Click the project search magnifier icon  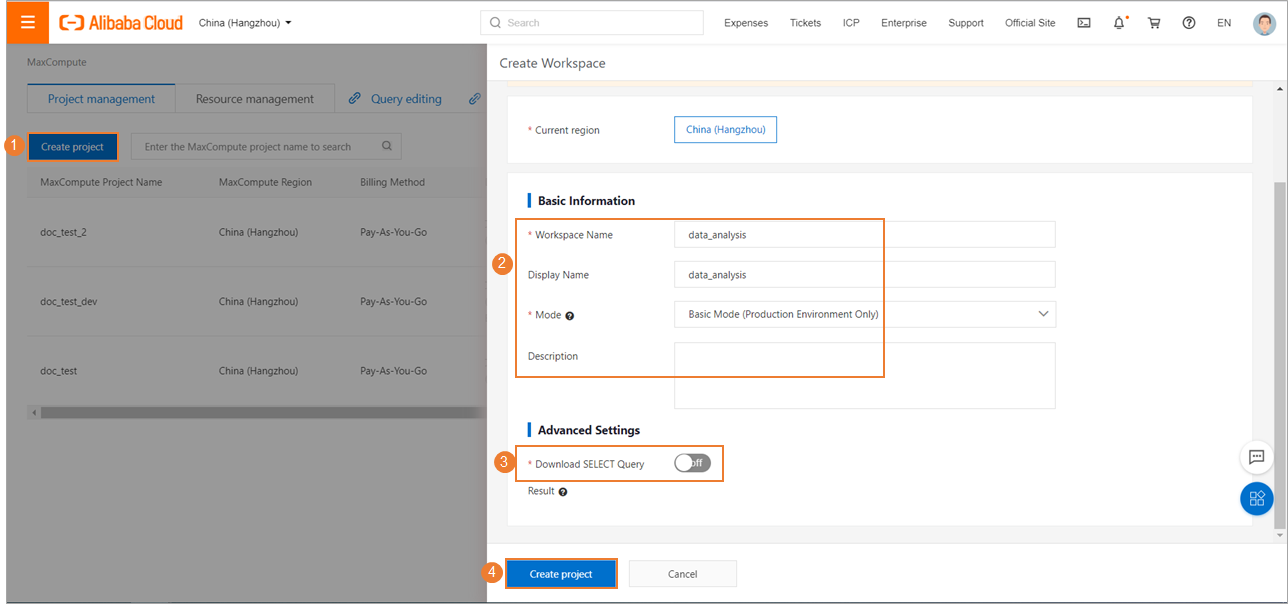387,146
